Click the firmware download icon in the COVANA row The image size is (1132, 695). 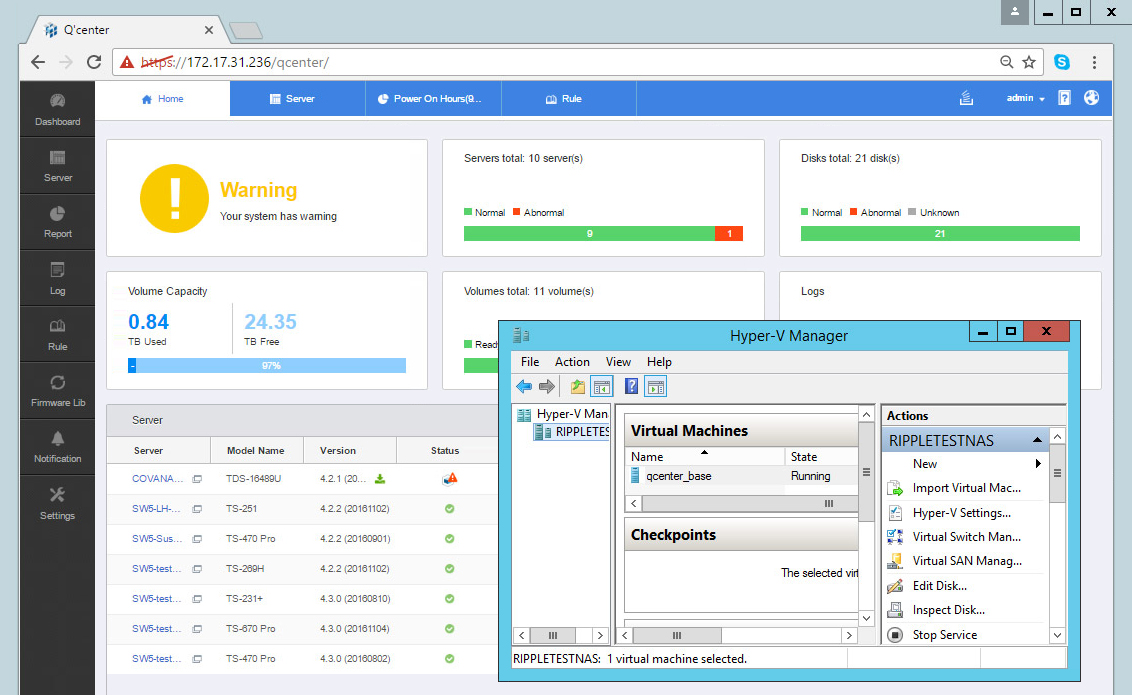380,478
